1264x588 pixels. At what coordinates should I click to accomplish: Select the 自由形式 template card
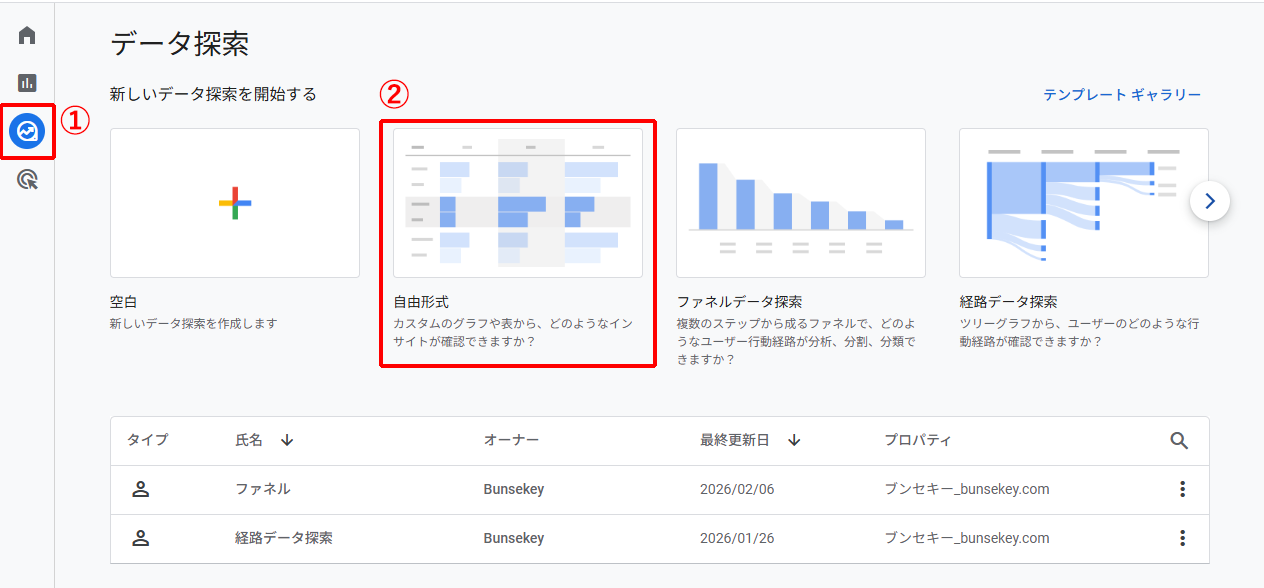tap(517, 202)
